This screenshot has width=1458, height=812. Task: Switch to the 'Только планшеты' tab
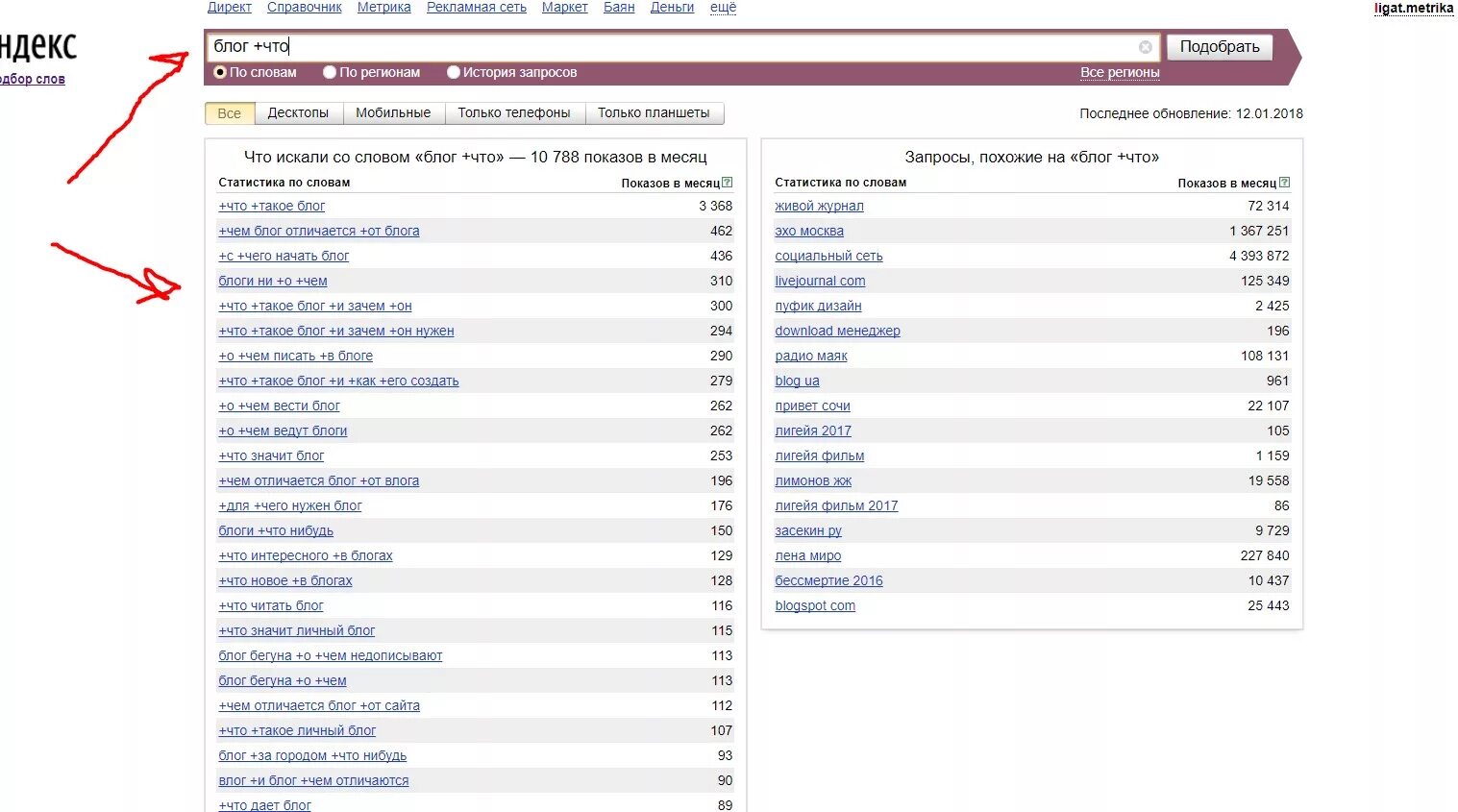(x=654, y=113)
